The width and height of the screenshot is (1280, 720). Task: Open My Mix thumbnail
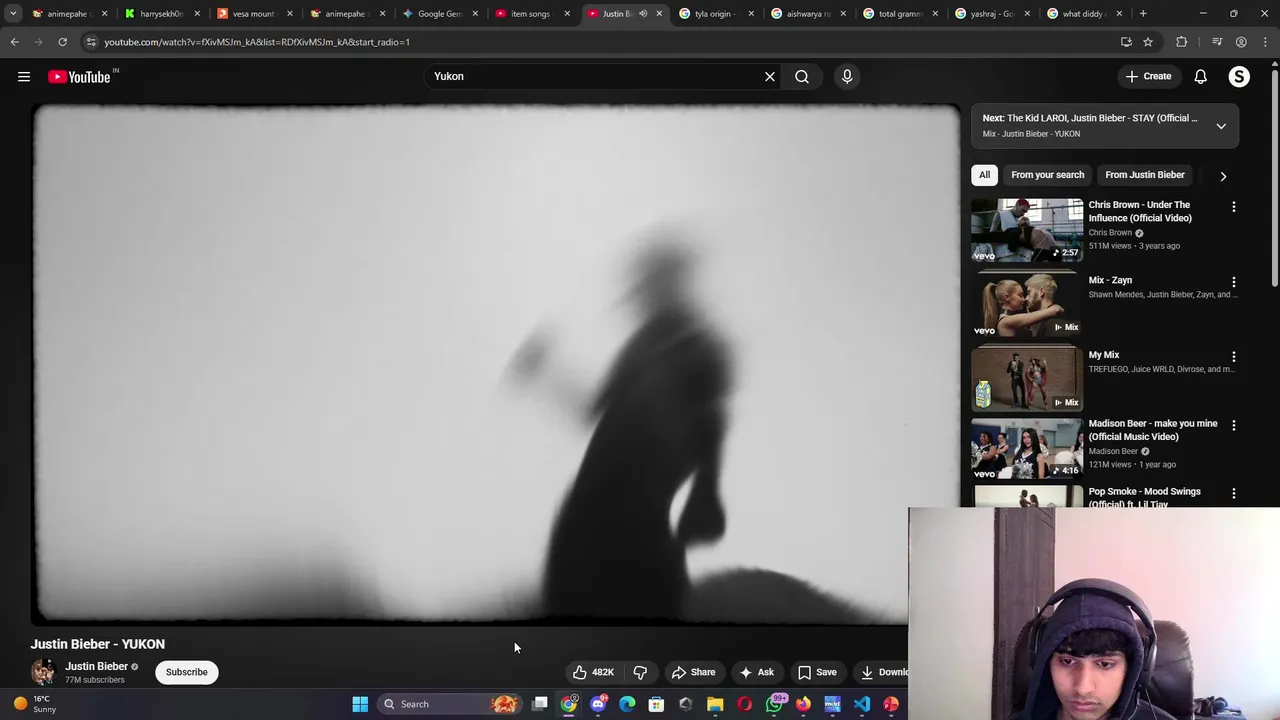click(x=1027, y=380)
